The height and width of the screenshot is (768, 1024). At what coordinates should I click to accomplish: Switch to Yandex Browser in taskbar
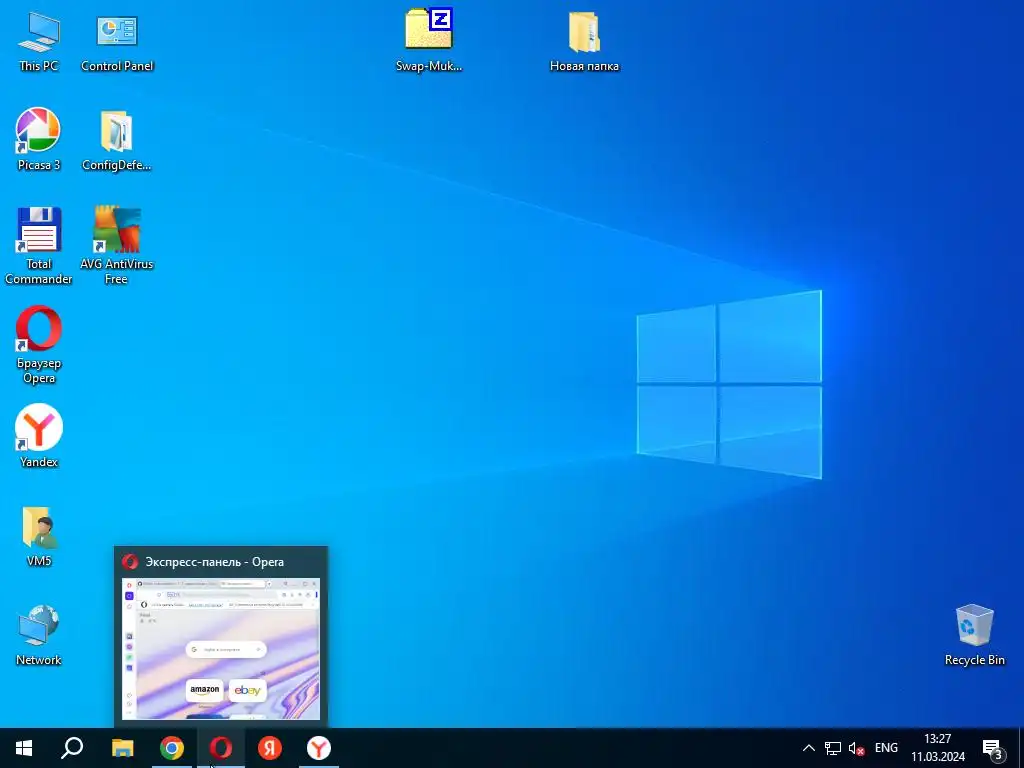pos(319,748)
